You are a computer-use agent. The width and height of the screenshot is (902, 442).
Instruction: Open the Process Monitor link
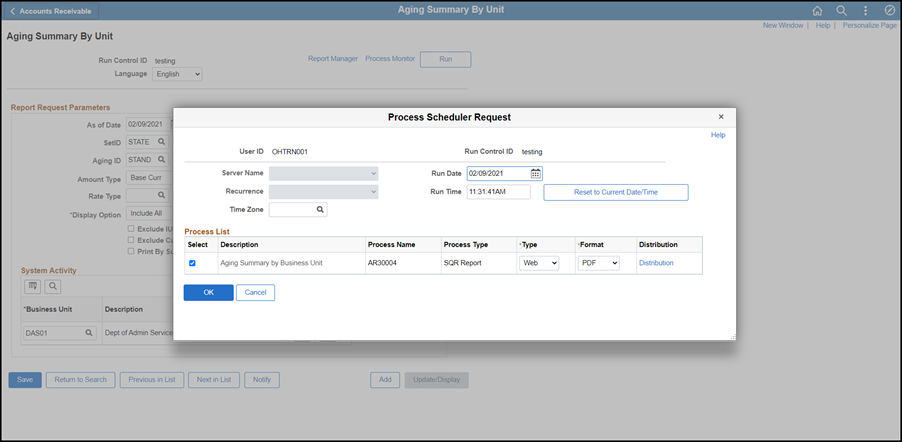(390, 59)
